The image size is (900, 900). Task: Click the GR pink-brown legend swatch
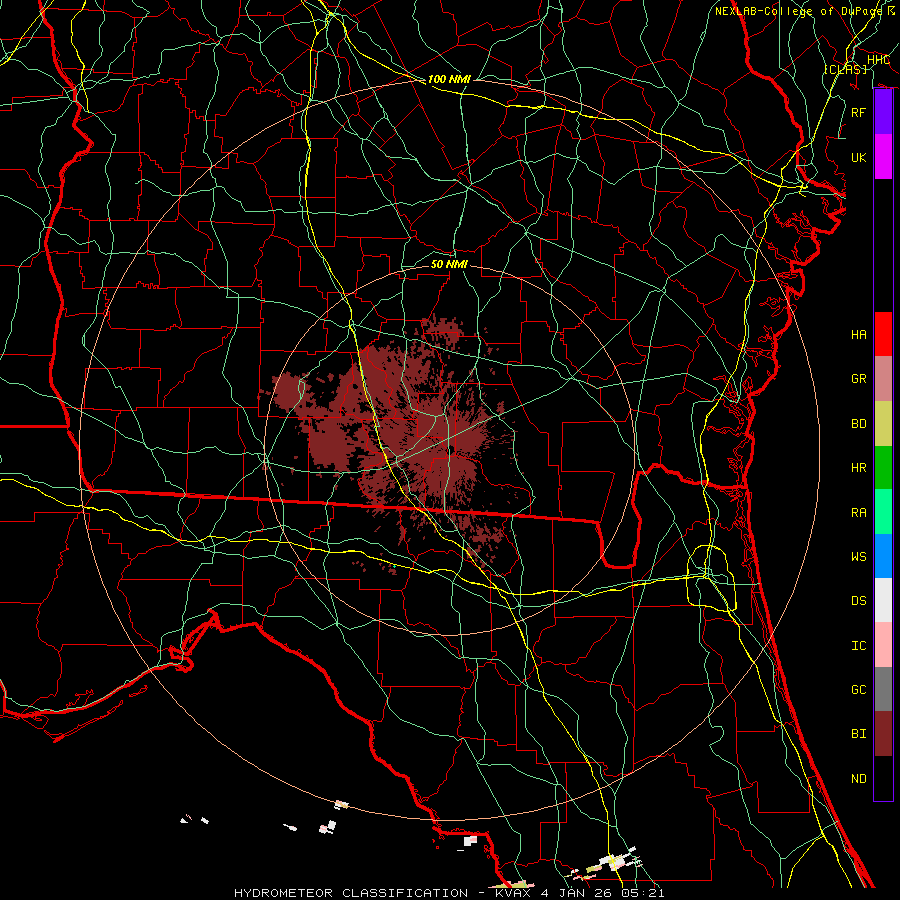[x=883, y=378]
